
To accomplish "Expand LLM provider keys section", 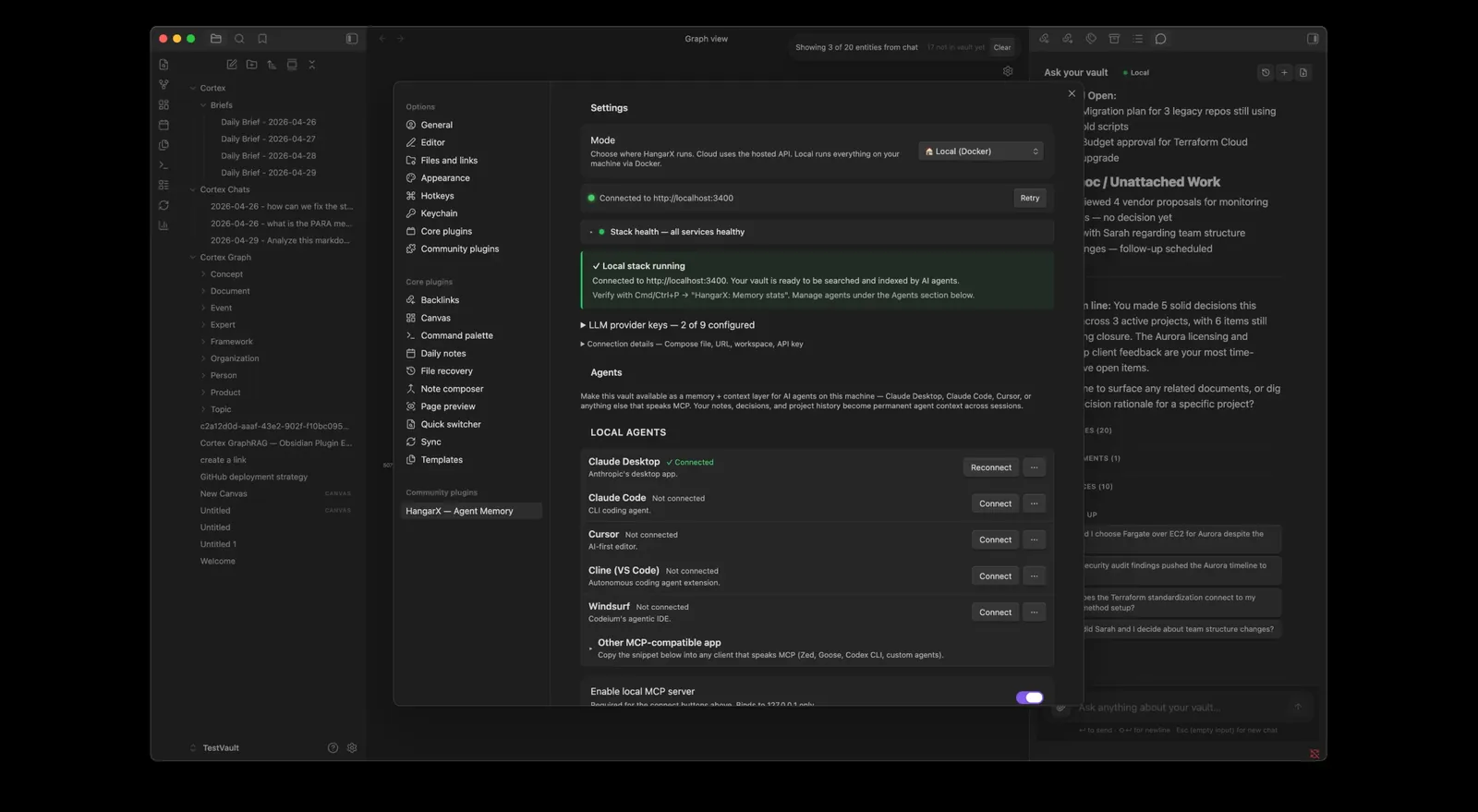I will (668, 325).
